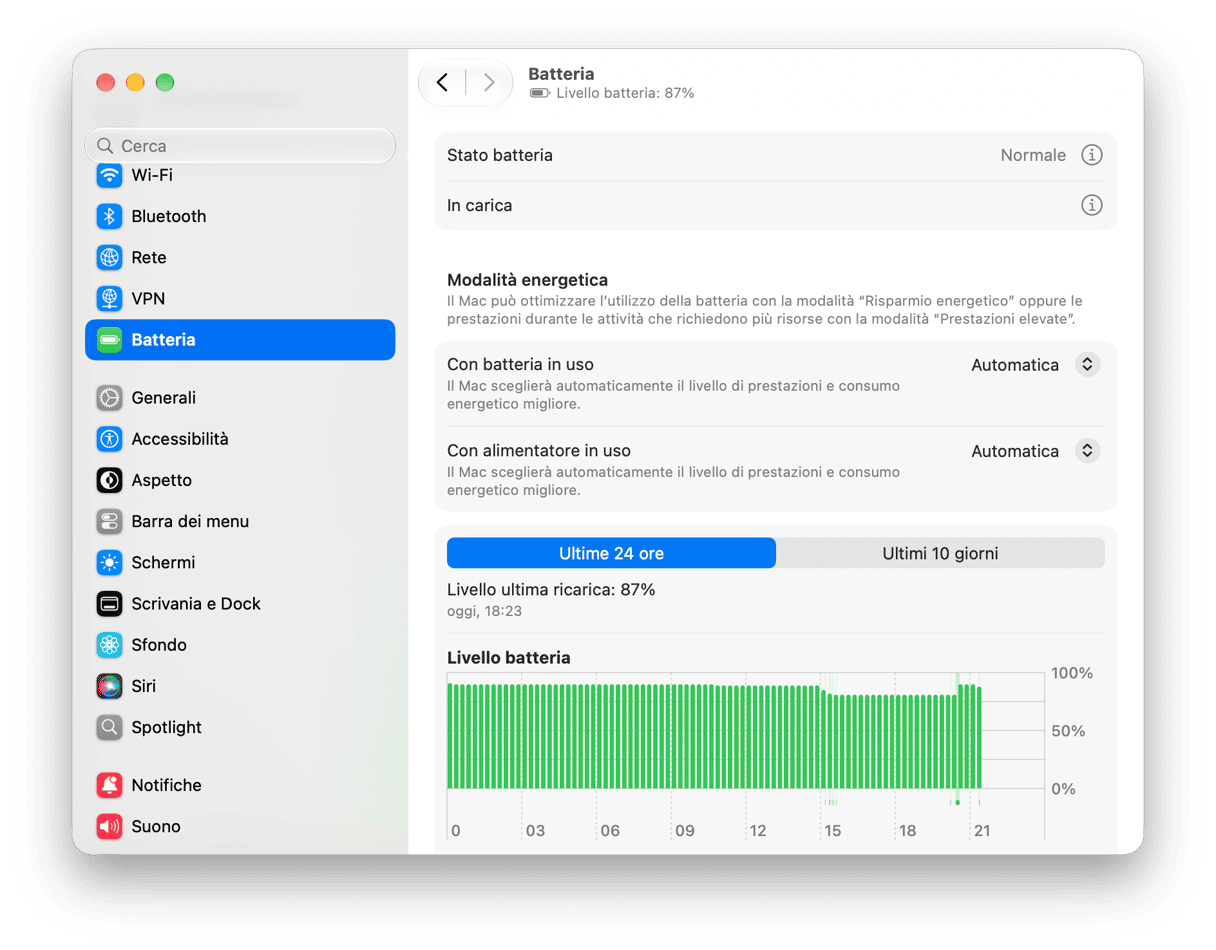Click the Batteria title in header

tap(561, 74)
